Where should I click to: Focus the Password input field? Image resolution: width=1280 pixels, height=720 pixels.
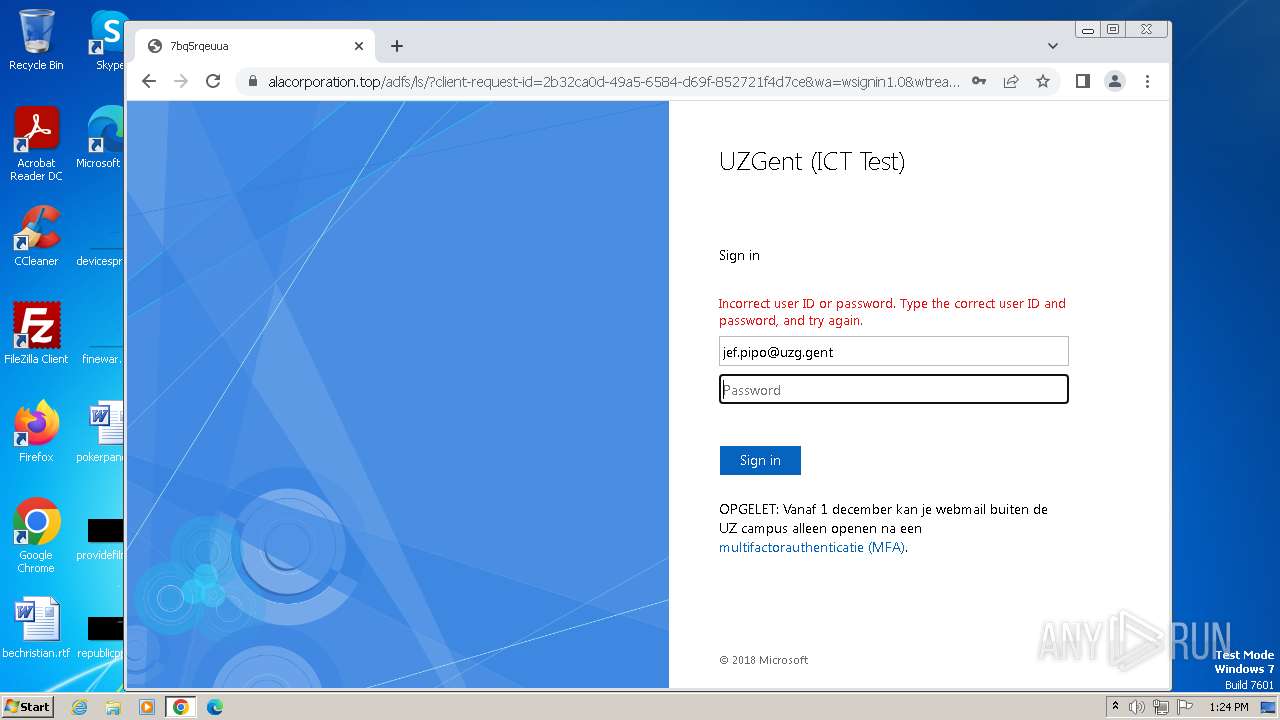coord(894,389)
